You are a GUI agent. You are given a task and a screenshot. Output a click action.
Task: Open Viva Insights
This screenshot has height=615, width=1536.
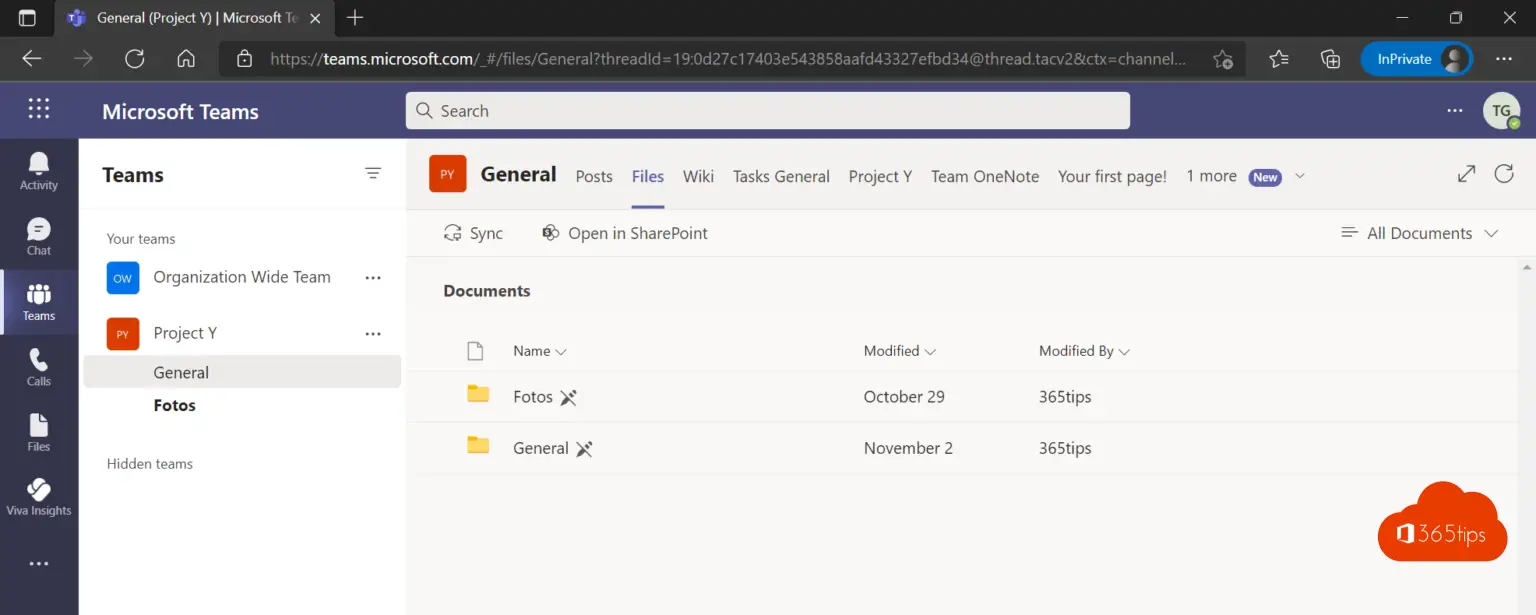38,495
